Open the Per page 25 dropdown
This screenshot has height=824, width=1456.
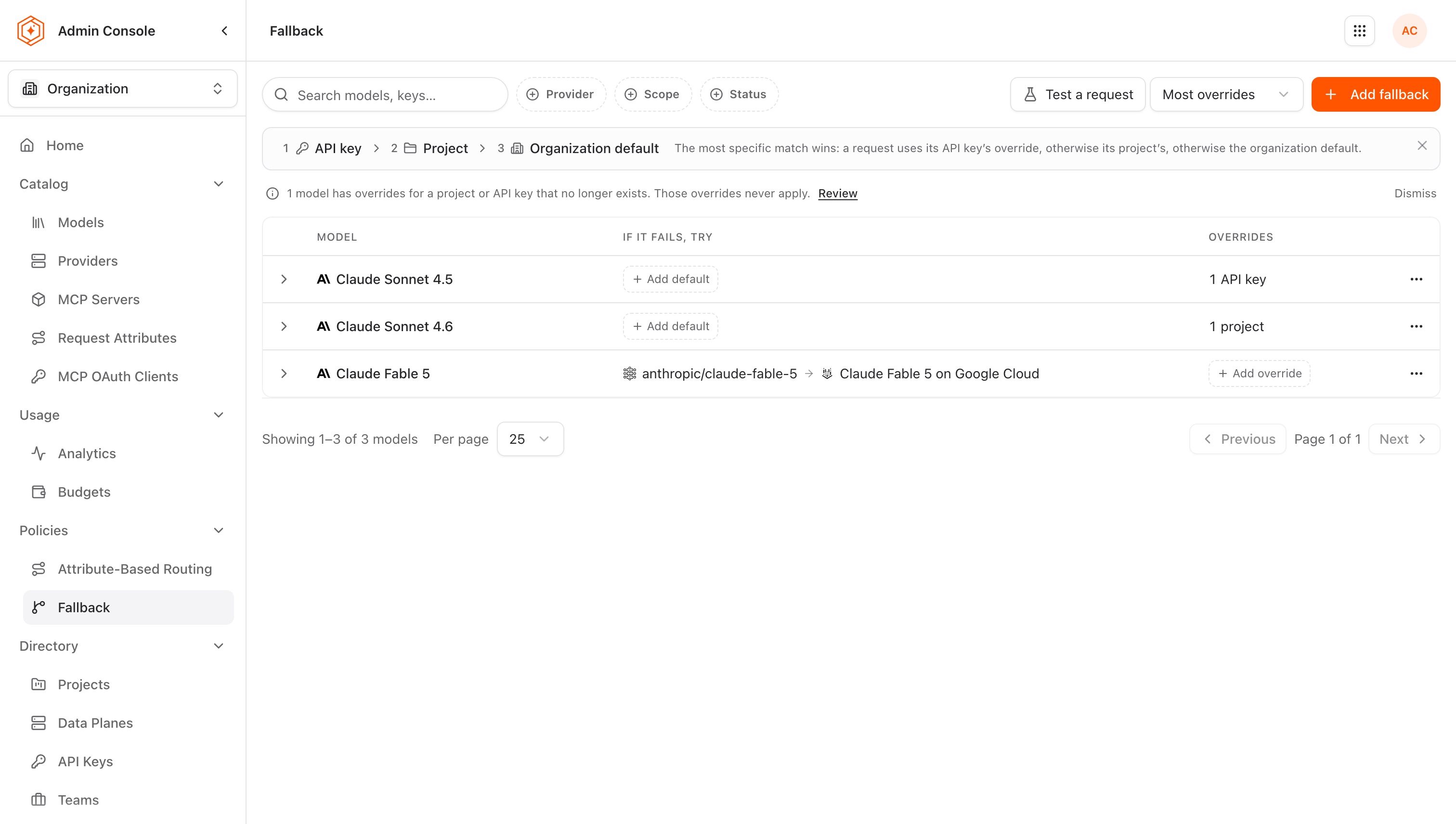coord(530,439)
